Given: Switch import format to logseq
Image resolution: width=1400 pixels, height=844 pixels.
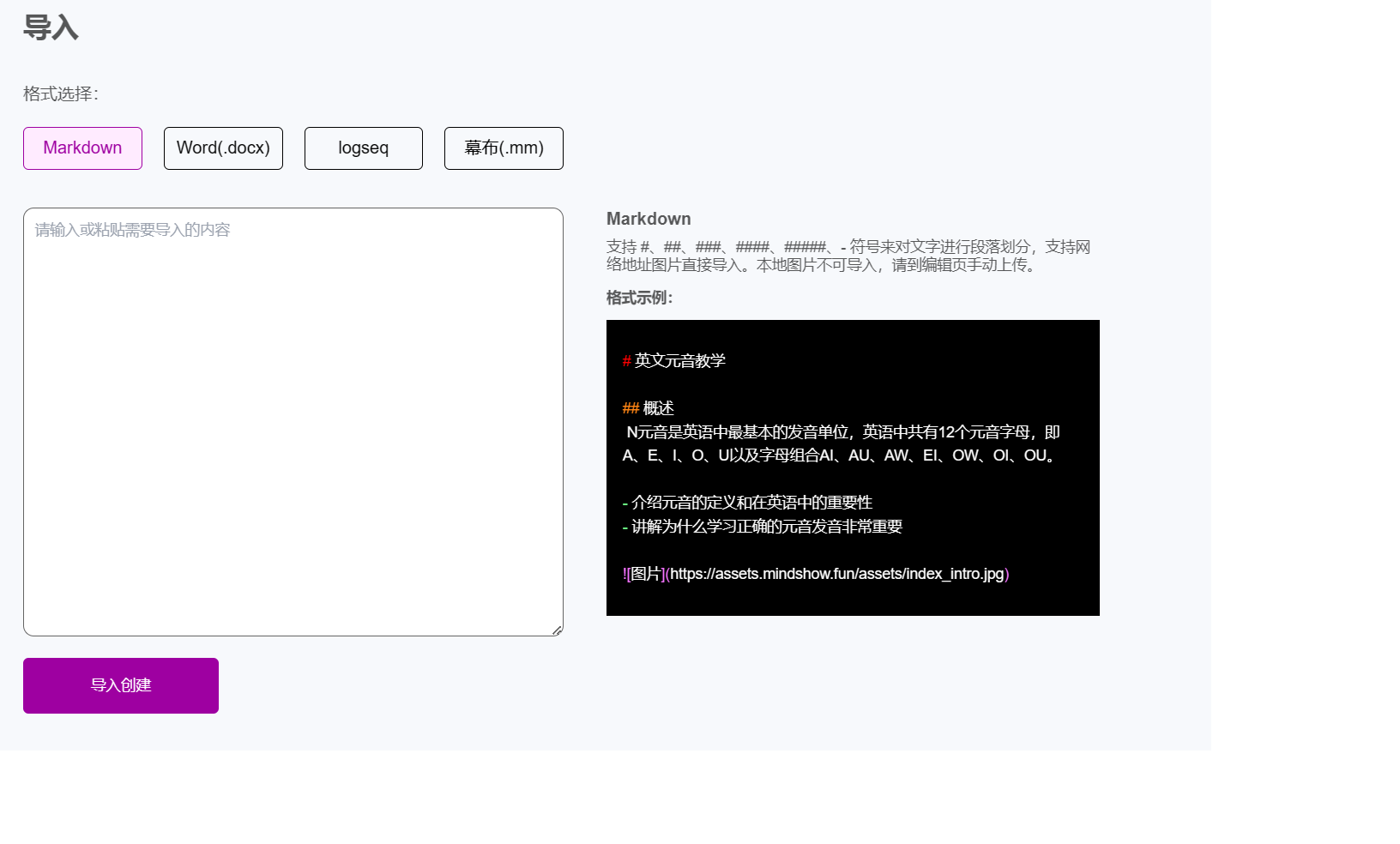Looking at the screenshot, I should (x=363, y=148).
